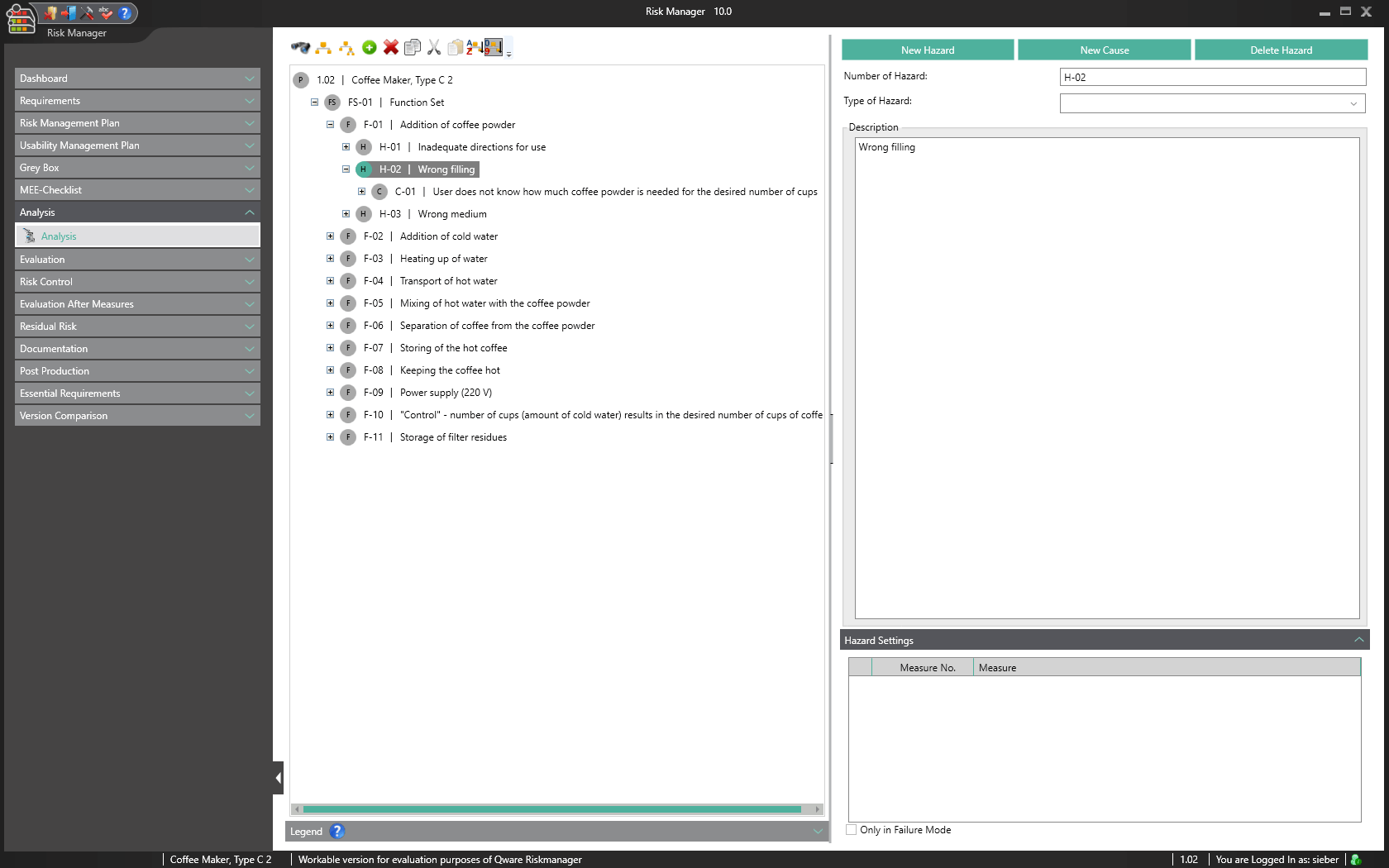1389x868 pixels.
Task: Click the binoculars search icon
Action: (300, 47)
